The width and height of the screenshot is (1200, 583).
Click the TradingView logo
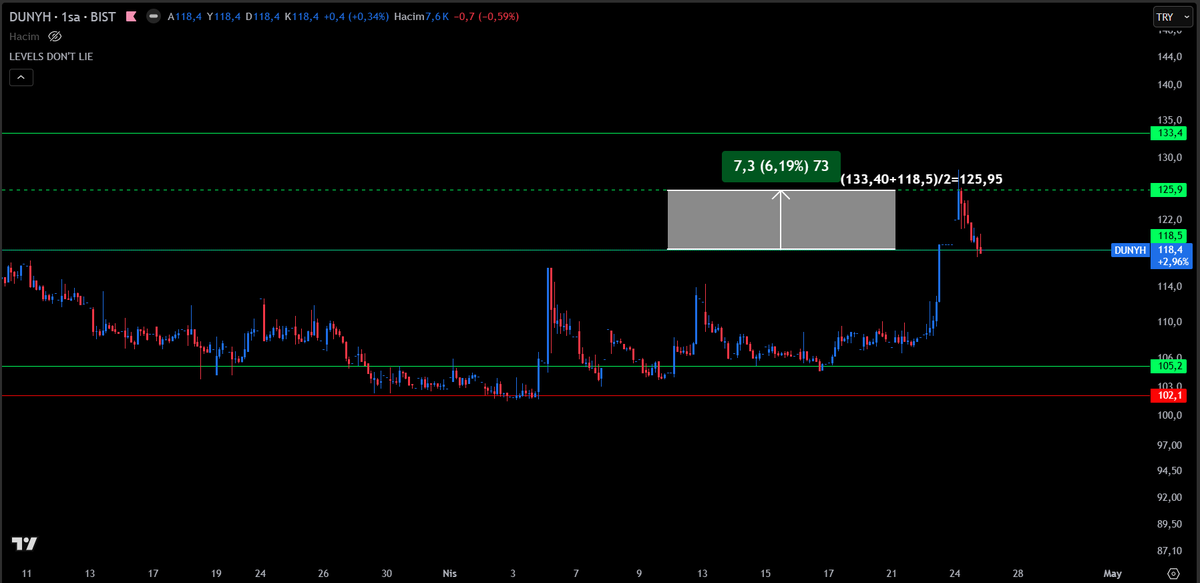pos(25,543)
